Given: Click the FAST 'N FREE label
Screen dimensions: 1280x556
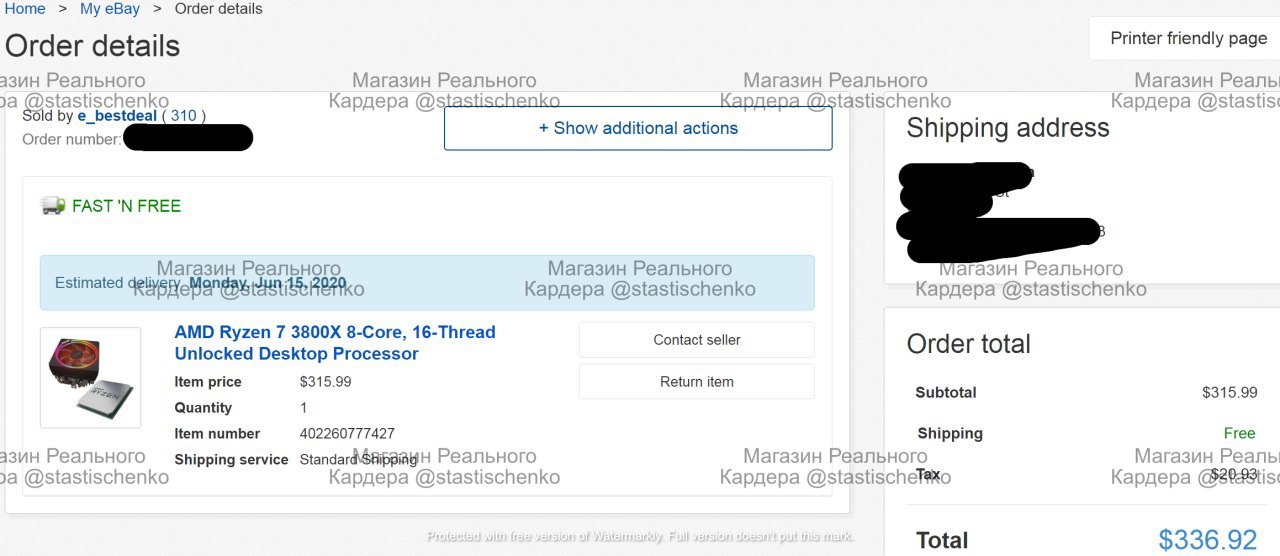Looking at the screenshot, I should coord(127,206).
